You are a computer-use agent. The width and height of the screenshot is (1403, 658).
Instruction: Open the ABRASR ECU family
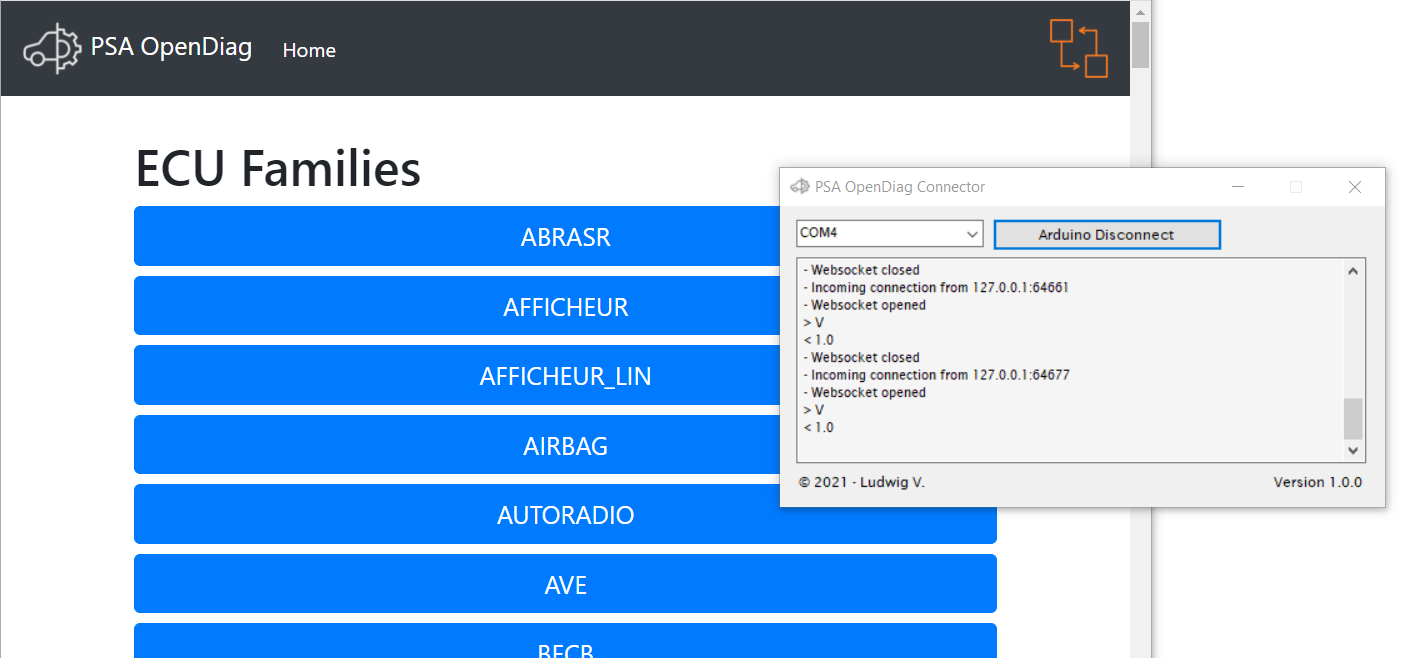[x=565, y=237]
